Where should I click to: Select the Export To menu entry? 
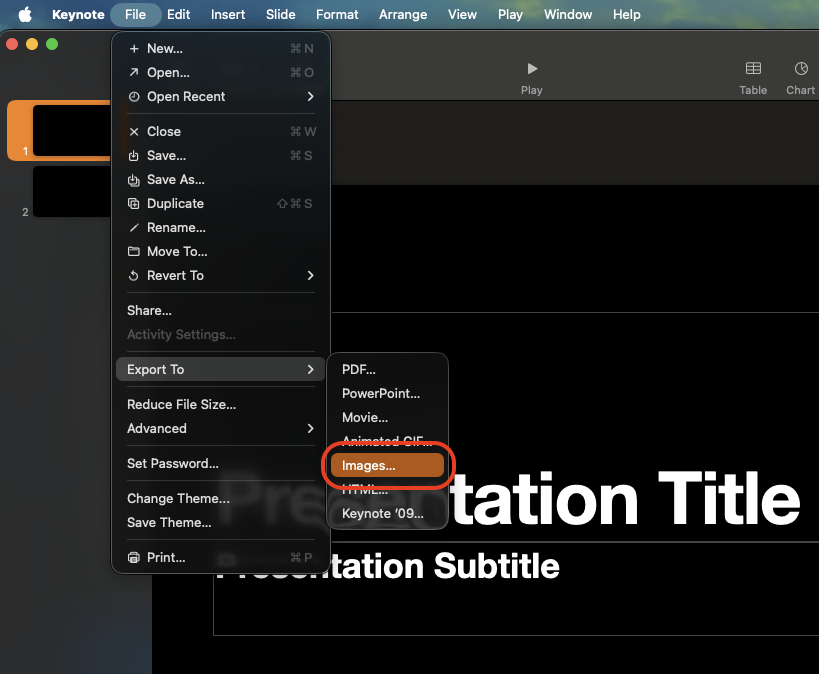(x=221, y=369)
